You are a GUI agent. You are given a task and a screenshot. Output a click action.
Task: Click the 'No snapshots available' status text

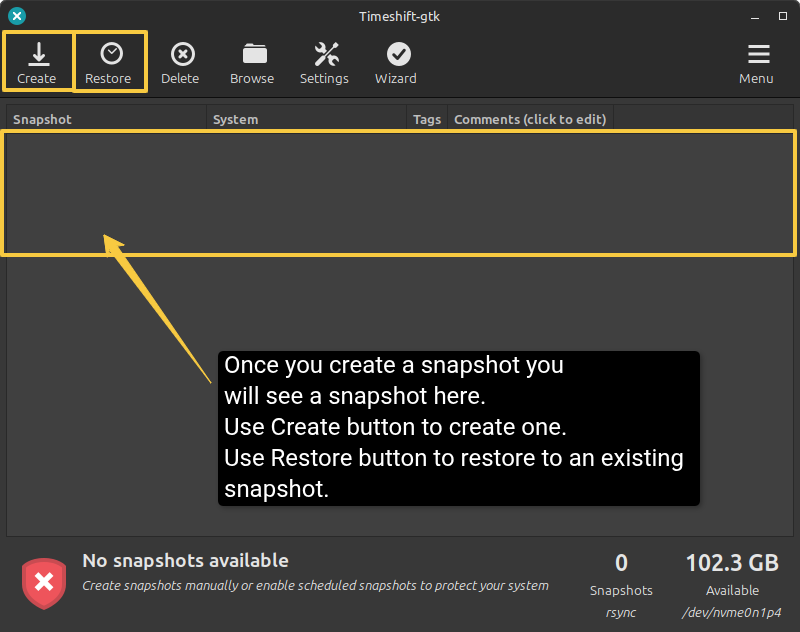(186, 561)
